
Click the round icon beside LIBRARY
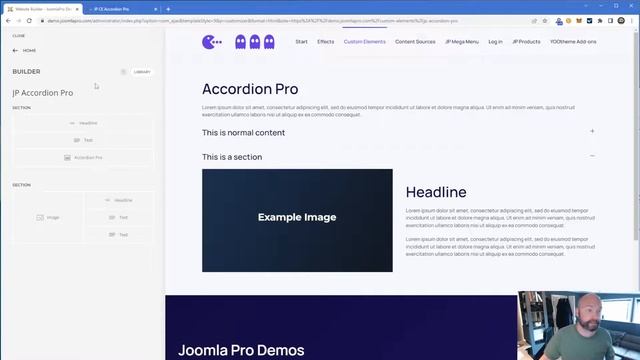click(123, 72)
